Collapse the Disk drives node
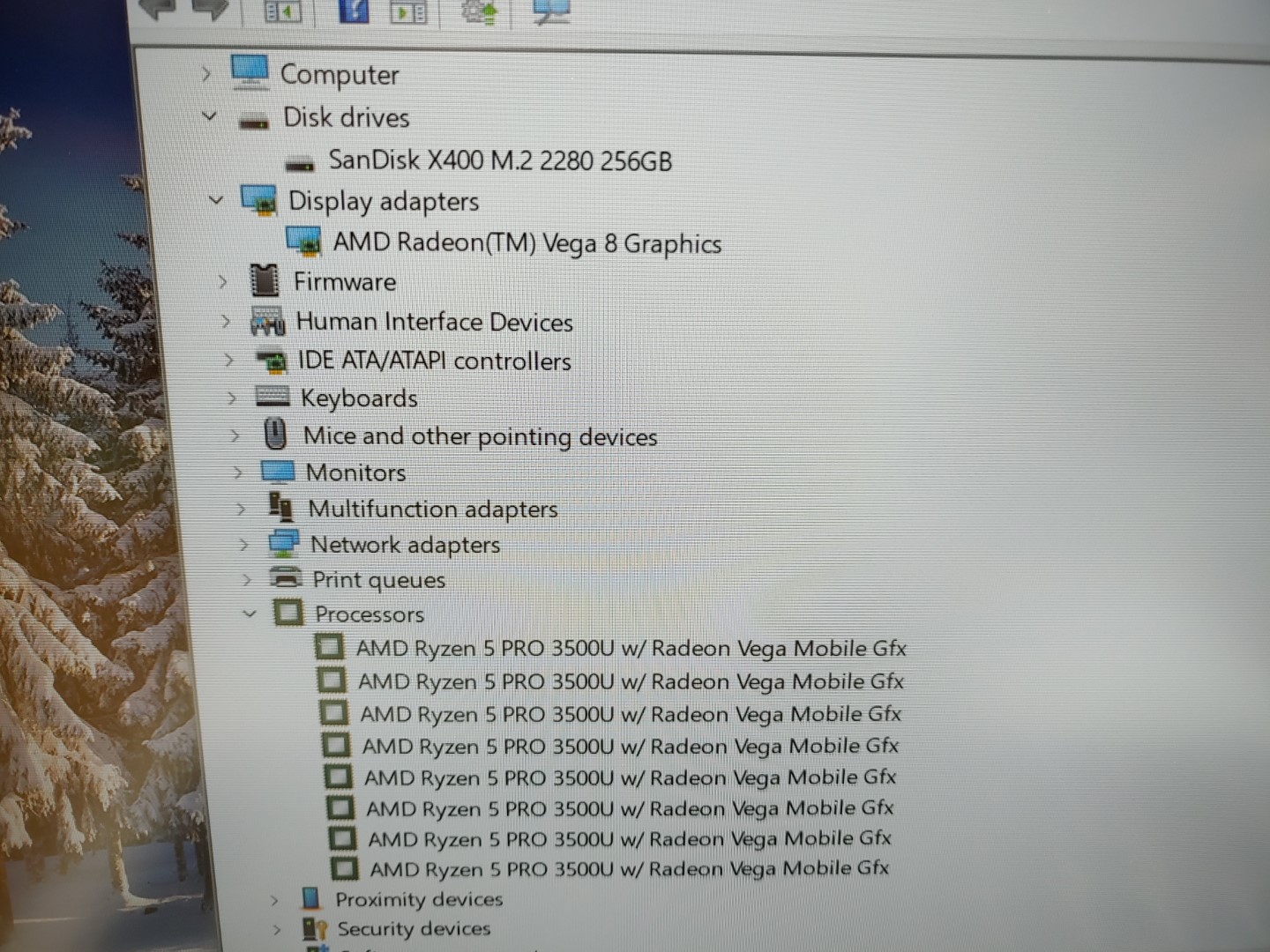The width and height of the screenshot is (1270, 952). (209, 115)
